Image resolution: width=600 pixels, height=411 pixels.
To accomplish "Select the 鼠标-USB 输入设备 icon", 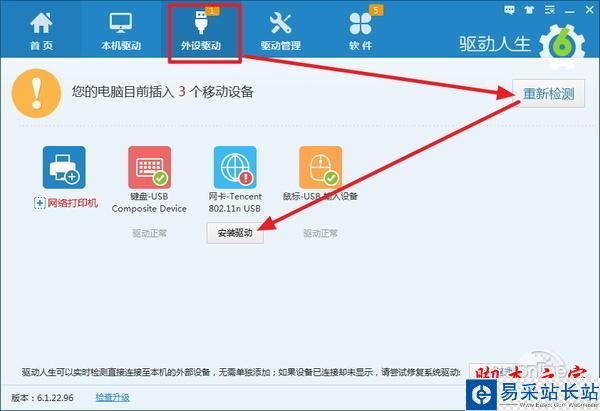I will (321, 167).
